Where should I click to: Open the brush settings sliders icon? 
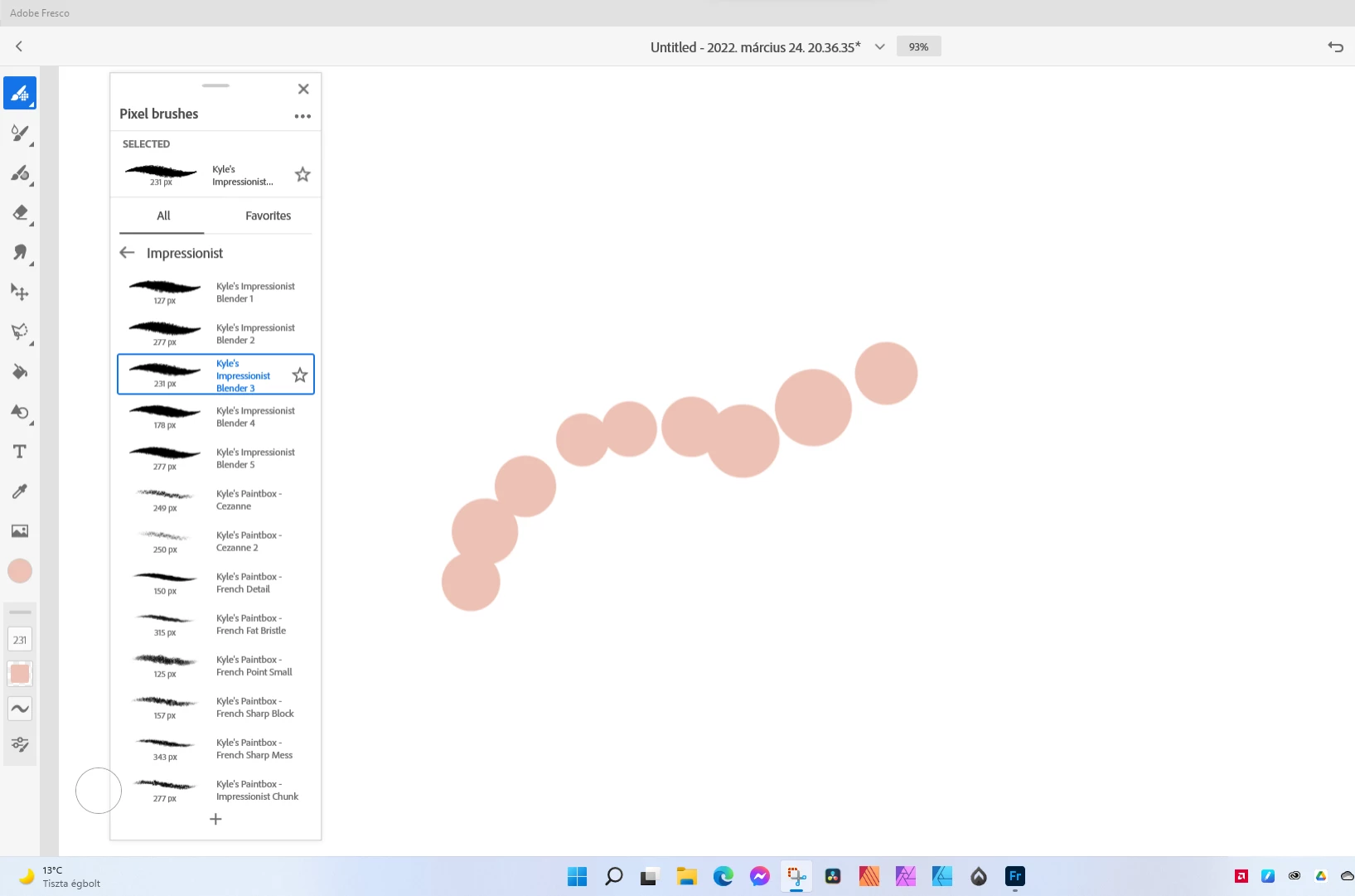(x=20, y=744)
